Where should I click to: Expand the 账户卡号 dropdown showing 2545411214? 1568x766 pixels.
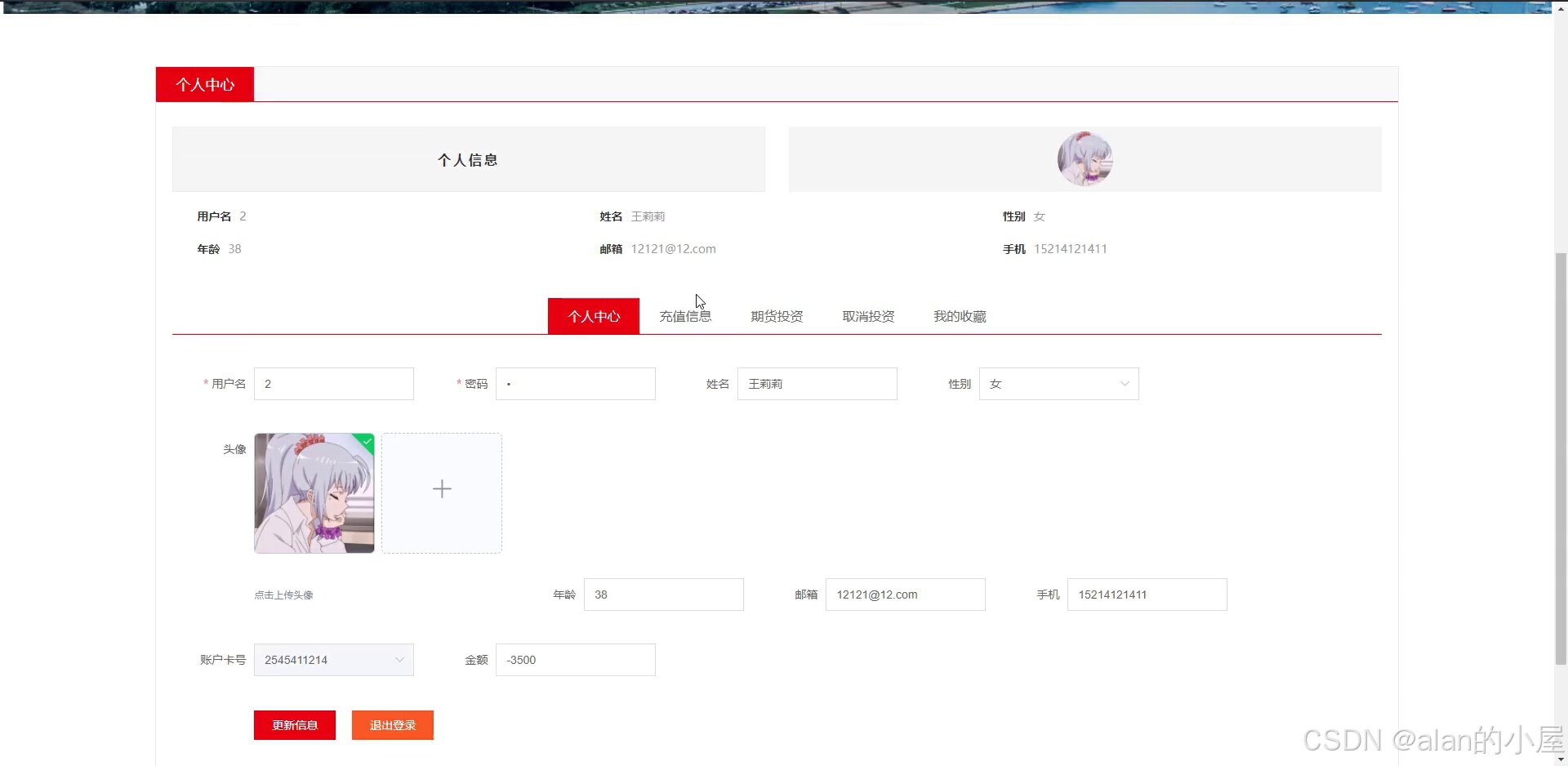coord(334,660)
